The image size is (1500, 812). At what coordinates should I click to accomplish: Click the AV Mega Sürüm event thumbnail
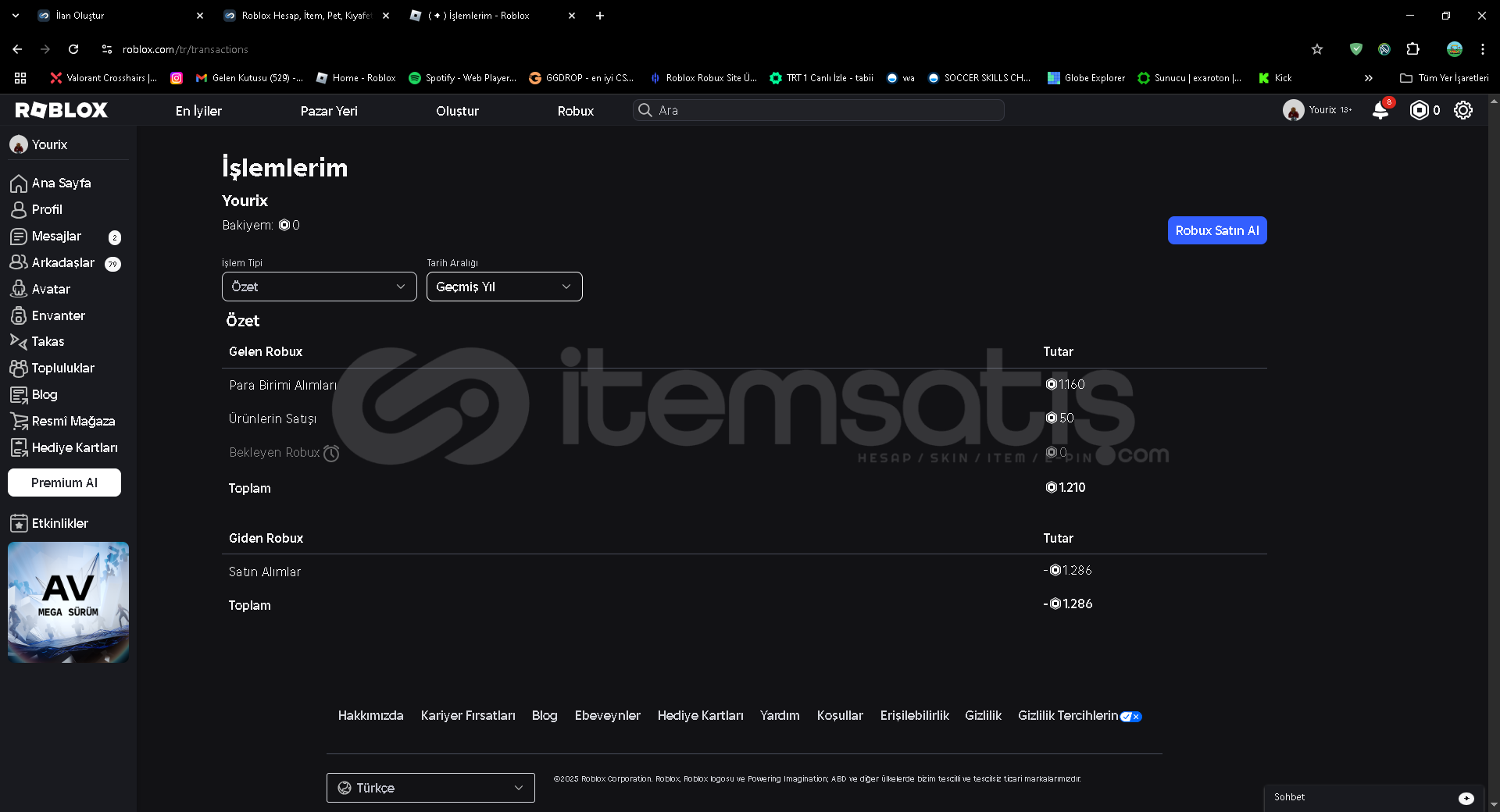tap(68, 603)
